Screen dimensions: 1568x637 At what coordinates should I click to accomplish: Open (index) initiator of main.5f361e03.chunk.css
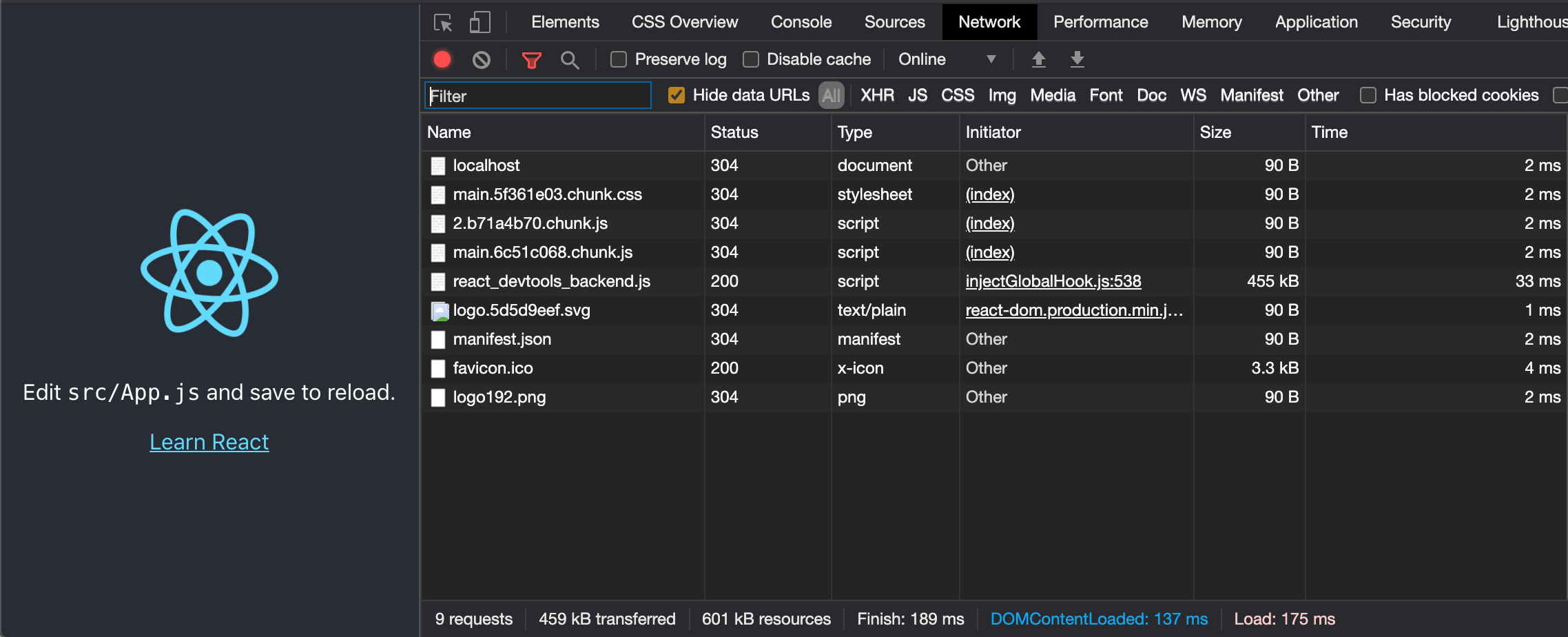tap(990, 194)
